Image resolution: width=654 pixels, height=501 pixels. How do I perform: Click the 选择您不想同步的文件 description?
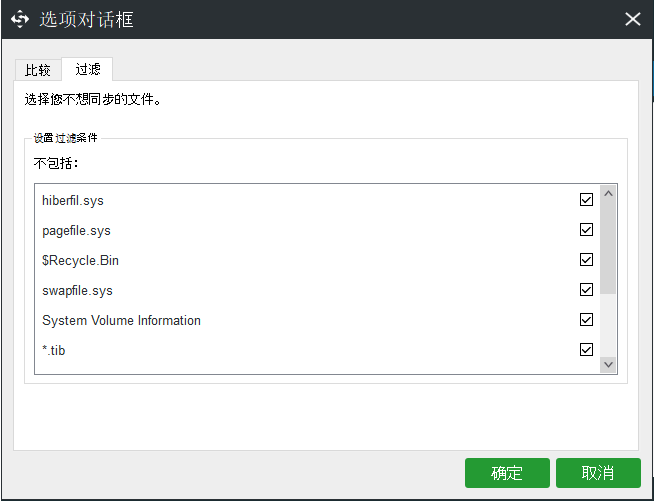[93, 100]
